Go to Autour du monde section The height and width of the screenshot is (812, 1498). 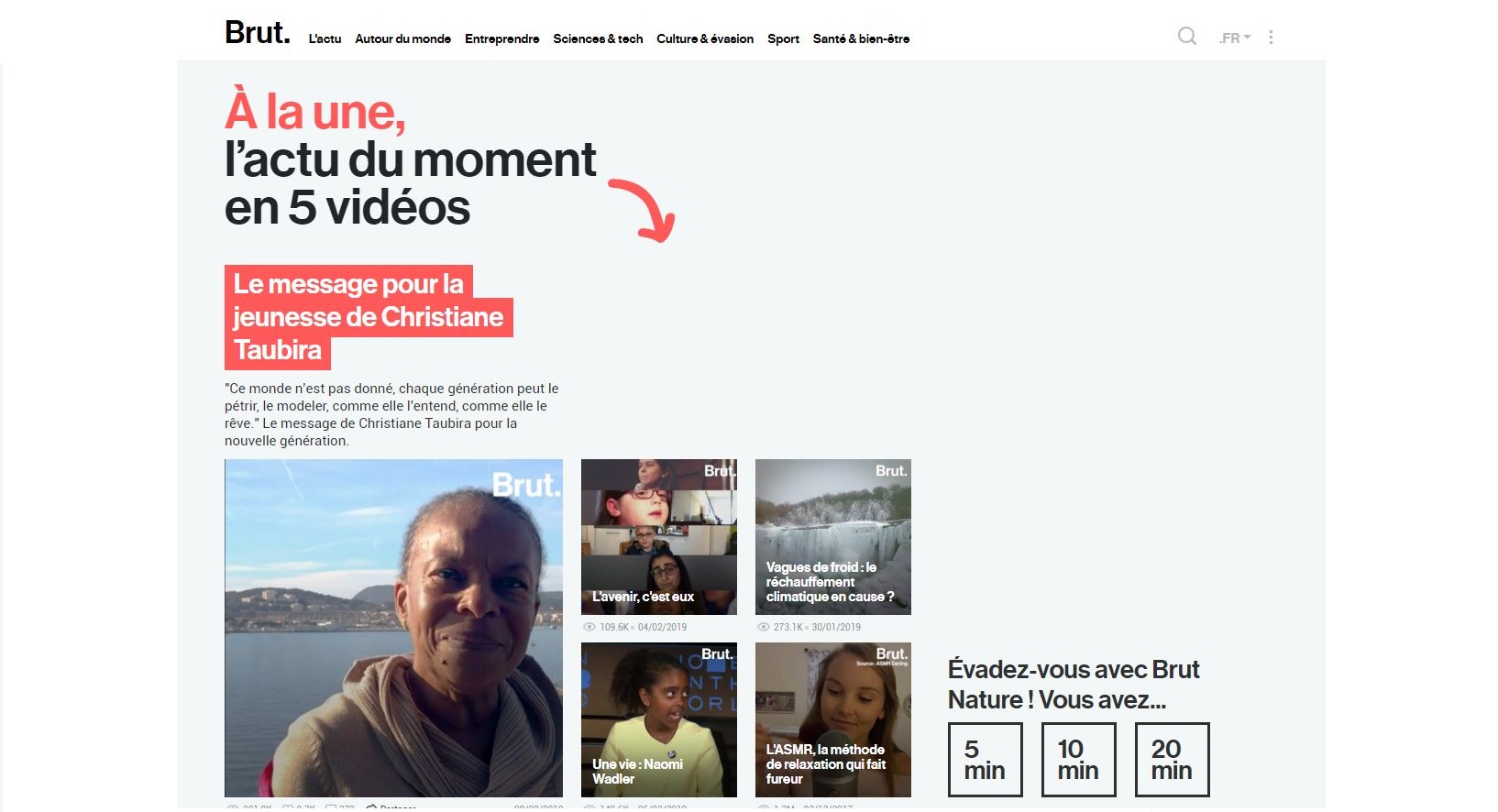coord(402,38)
